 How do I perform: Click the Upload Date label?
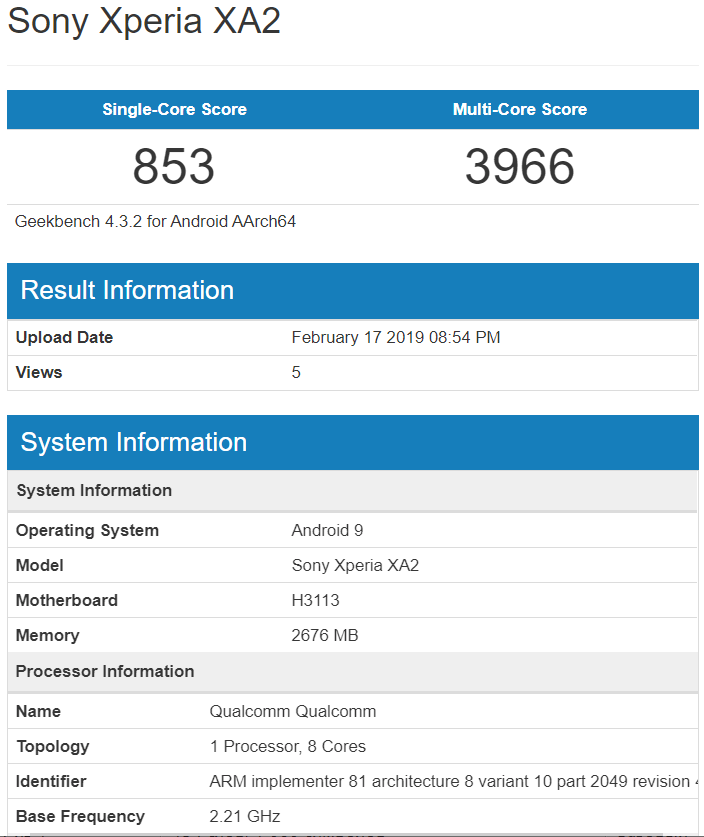click(x=65, y=337)
